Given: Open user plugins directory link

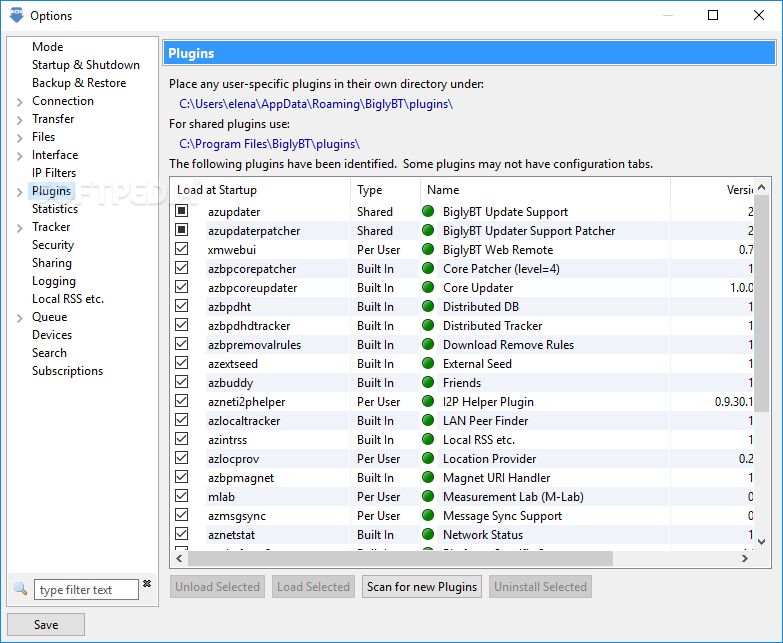Looking at the screenshot, I should coord(316,104).
